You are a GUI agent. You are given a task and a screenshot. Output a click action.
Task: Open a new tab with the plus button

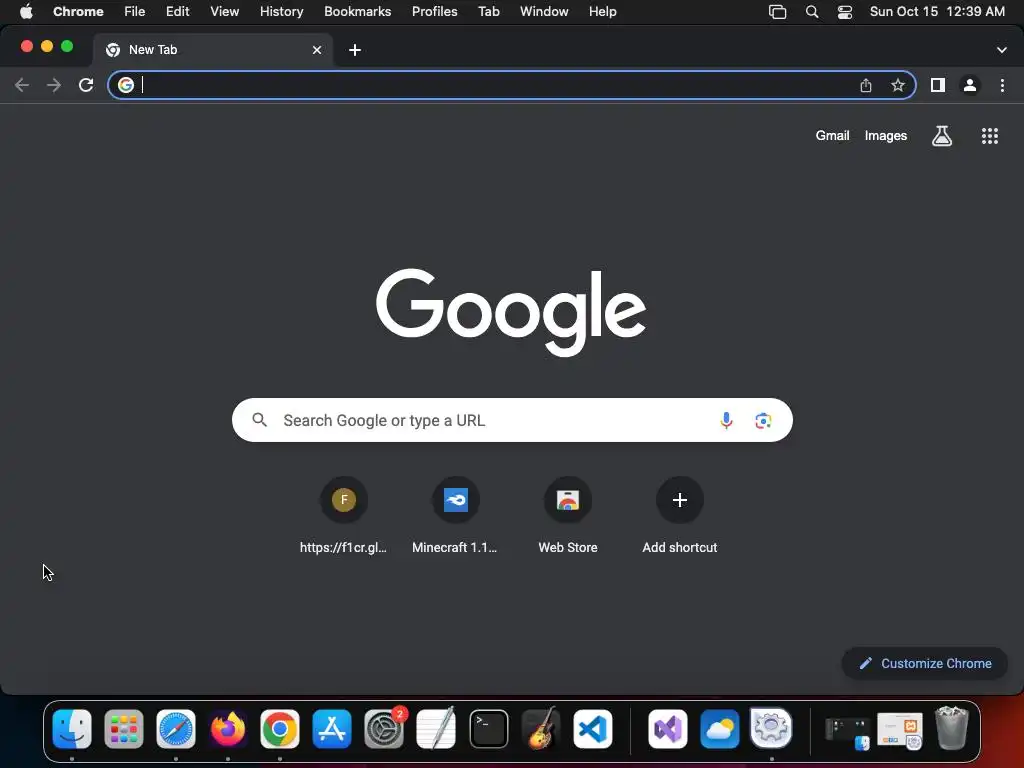tap(355, 50)
